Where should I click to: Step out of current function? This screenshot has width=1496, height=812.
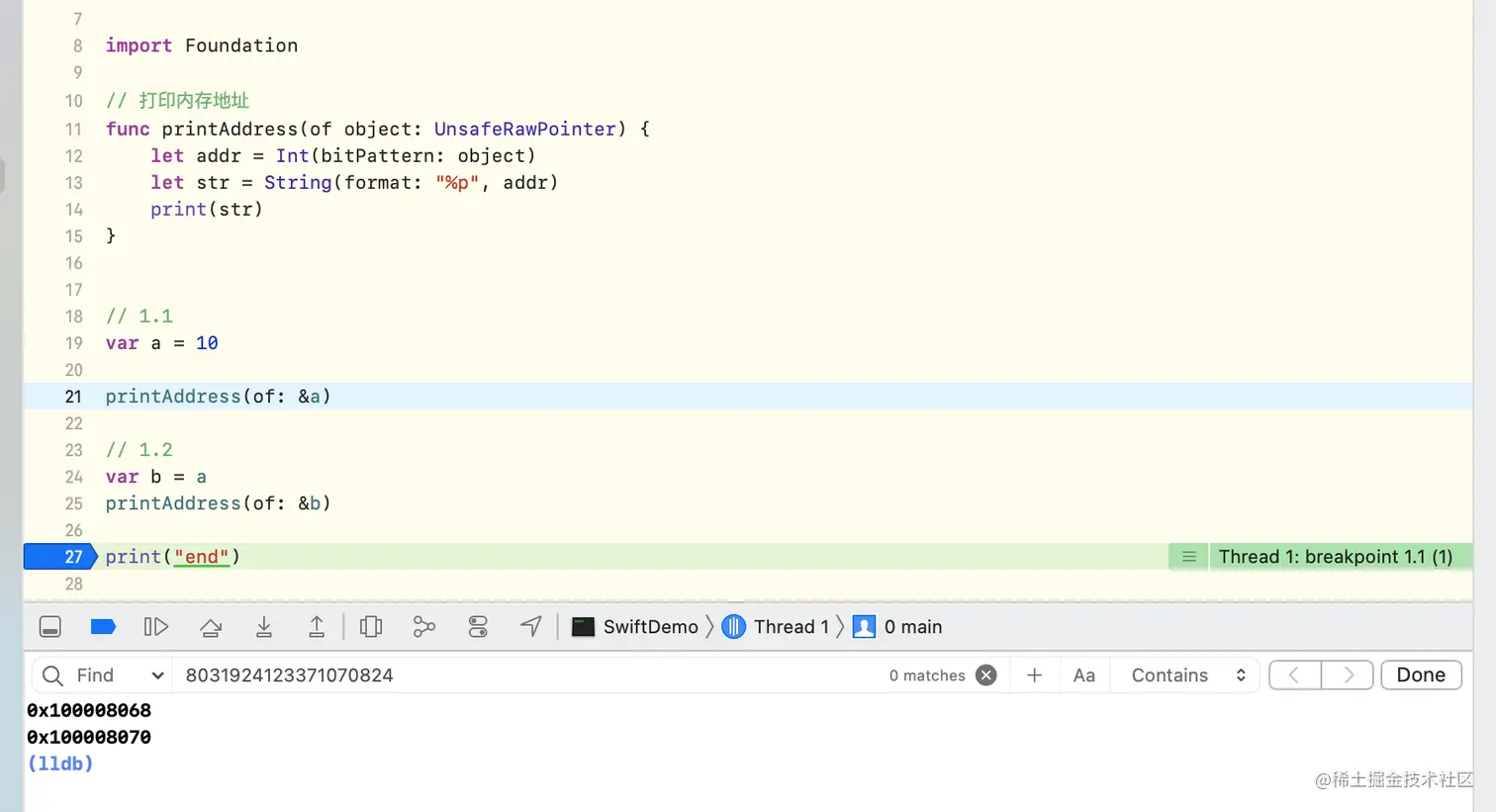tap(317, 627)
